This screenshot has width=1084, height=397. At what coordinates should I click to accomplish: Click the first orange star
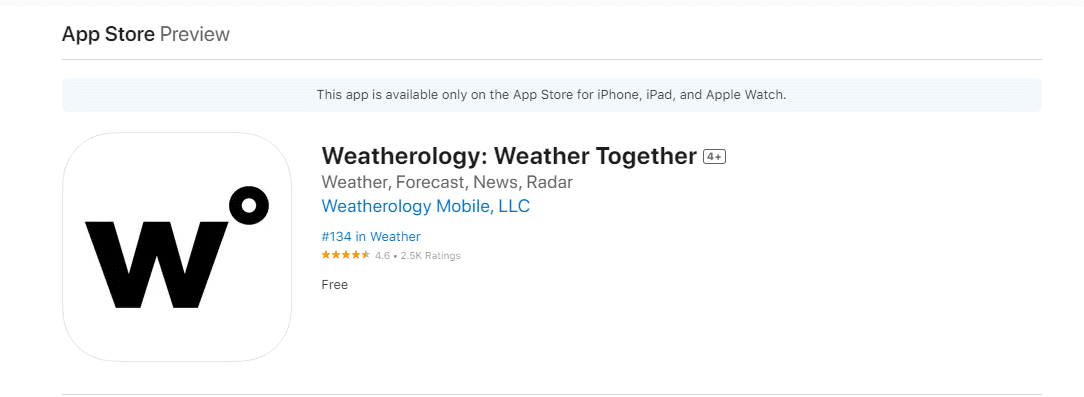pos(326,255)
